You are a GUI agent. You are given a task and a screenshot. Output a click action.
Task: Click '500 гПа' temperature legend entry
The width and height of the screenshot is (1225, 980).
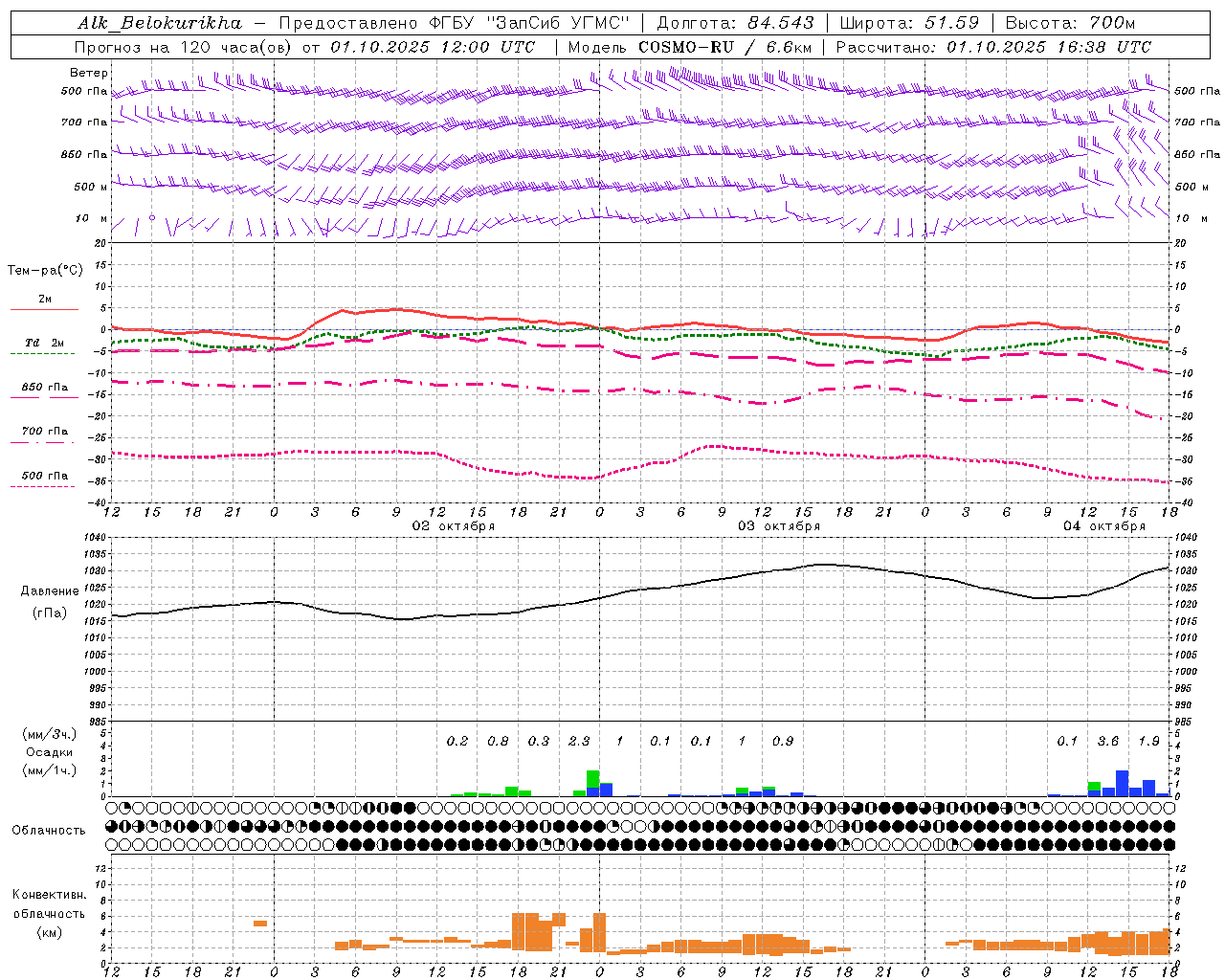pos(45,476)
